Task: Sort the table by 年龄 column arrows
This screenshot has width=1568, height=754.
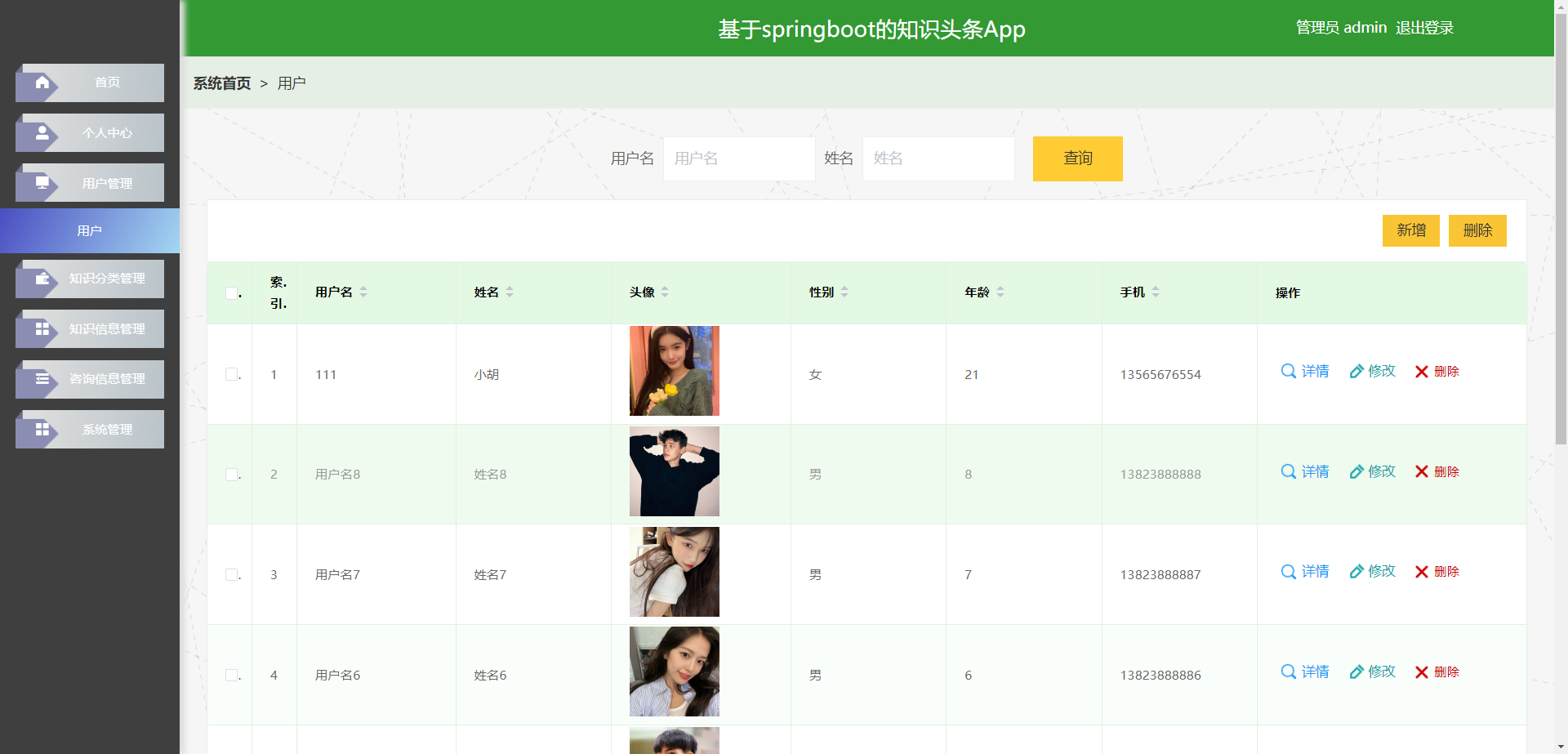Action: click(1000, 292)
